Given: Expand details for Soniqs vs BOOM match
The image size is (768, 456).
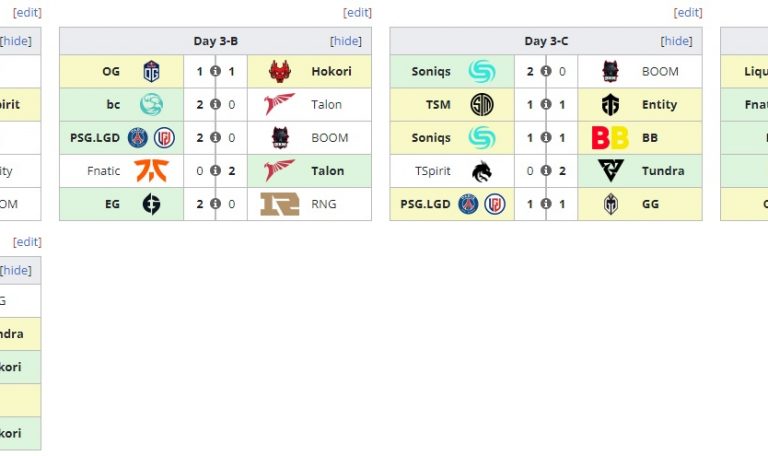Looking at the screenshot, I should (546, 71).
